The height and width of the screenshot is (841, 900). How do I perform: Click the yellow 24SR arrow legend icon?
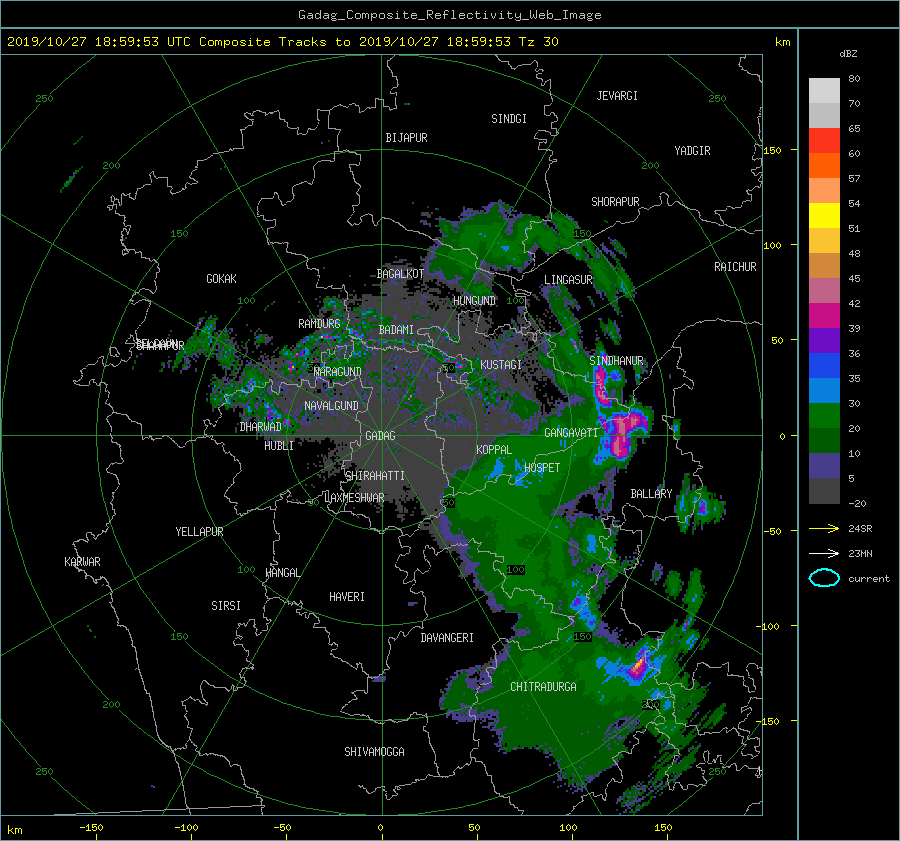pyautogui.click(x=824, y=528)
